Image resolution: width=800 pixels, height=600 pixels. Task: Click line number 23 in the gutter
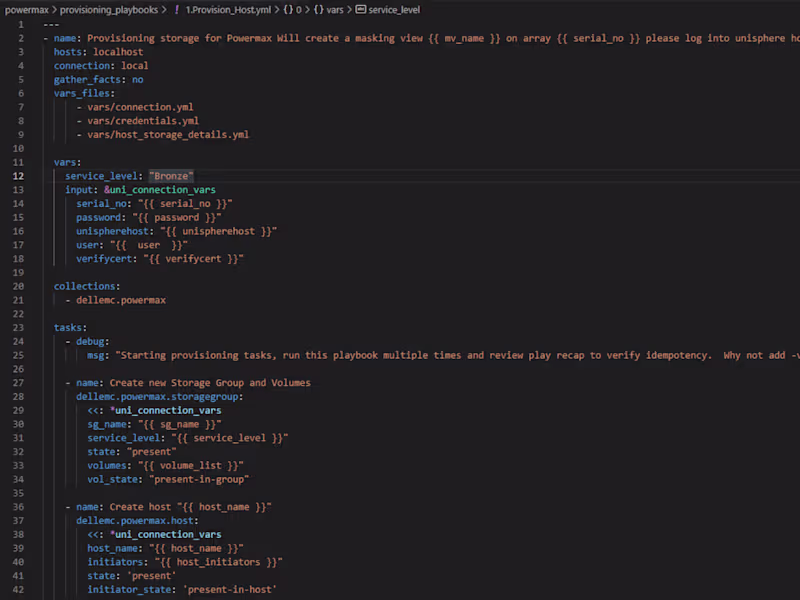(x=18, y=327)
